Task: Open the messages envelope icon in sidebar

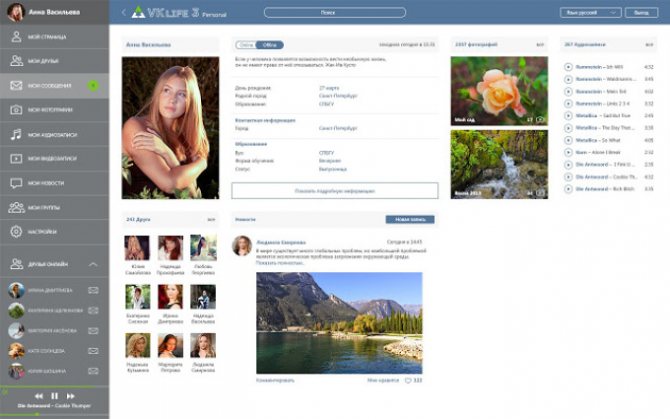Action: tap(16, 85)
